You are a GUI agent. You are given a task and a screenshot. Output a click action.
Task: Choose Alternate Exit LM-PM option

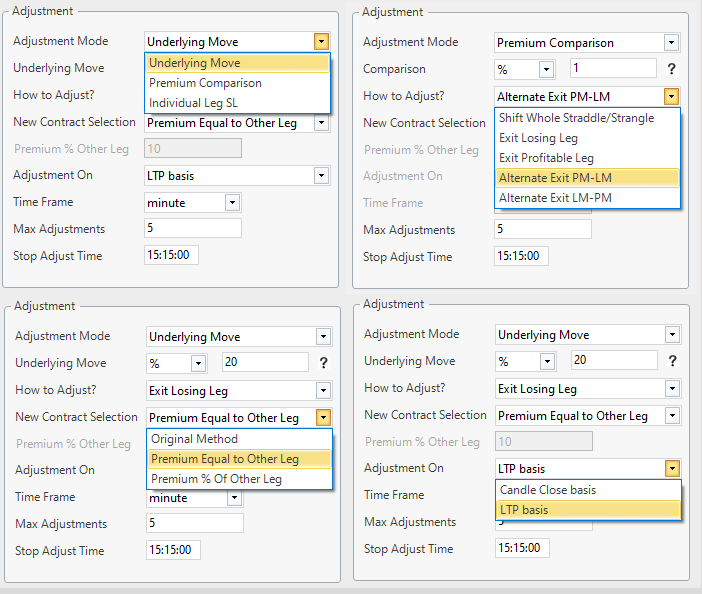[555, 198]
